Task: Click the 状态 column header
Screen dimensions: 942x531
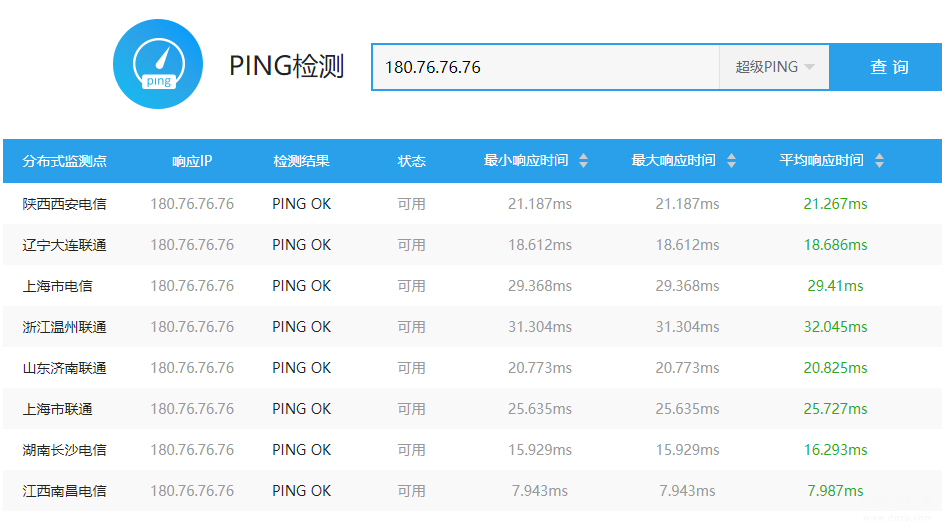Action: [x=411, y=161]
